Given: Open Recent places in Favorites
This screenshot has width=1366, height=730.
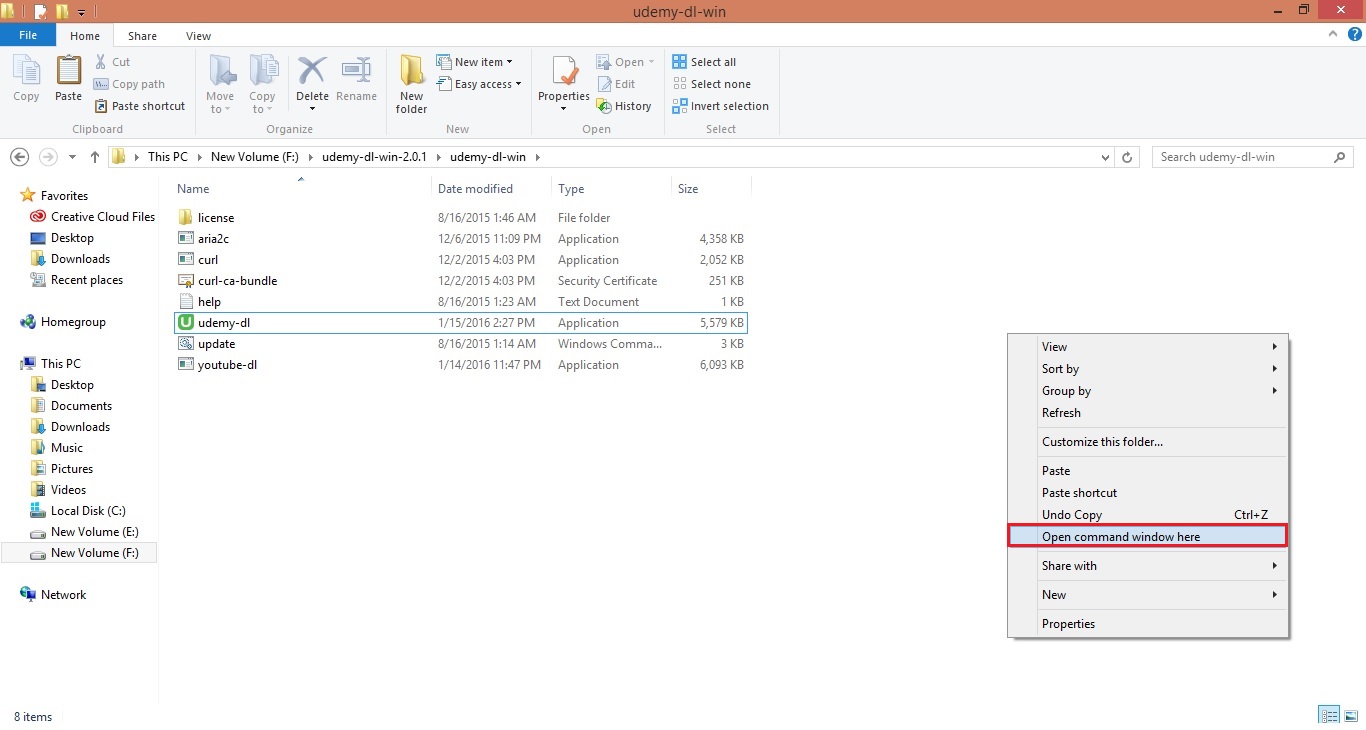Looking at the screenshot, I should tap(77, 280).
